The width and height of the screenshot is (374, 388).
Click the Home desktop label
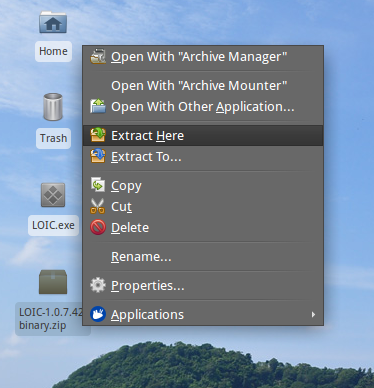coord(53,51)
